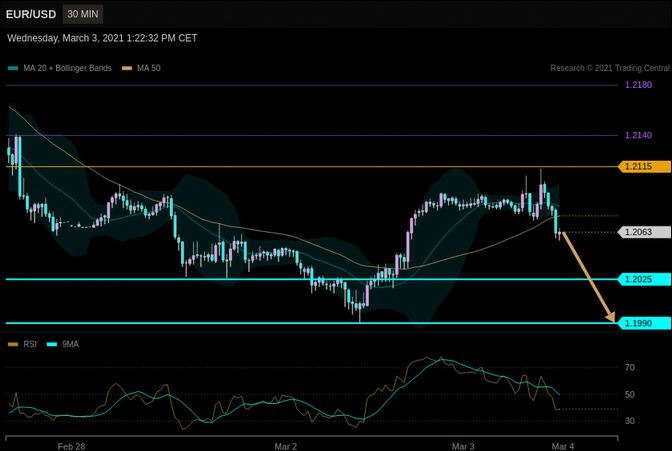Click the 30 MIN timeframe button
This screenshot has width=672, height=451.
83,14
